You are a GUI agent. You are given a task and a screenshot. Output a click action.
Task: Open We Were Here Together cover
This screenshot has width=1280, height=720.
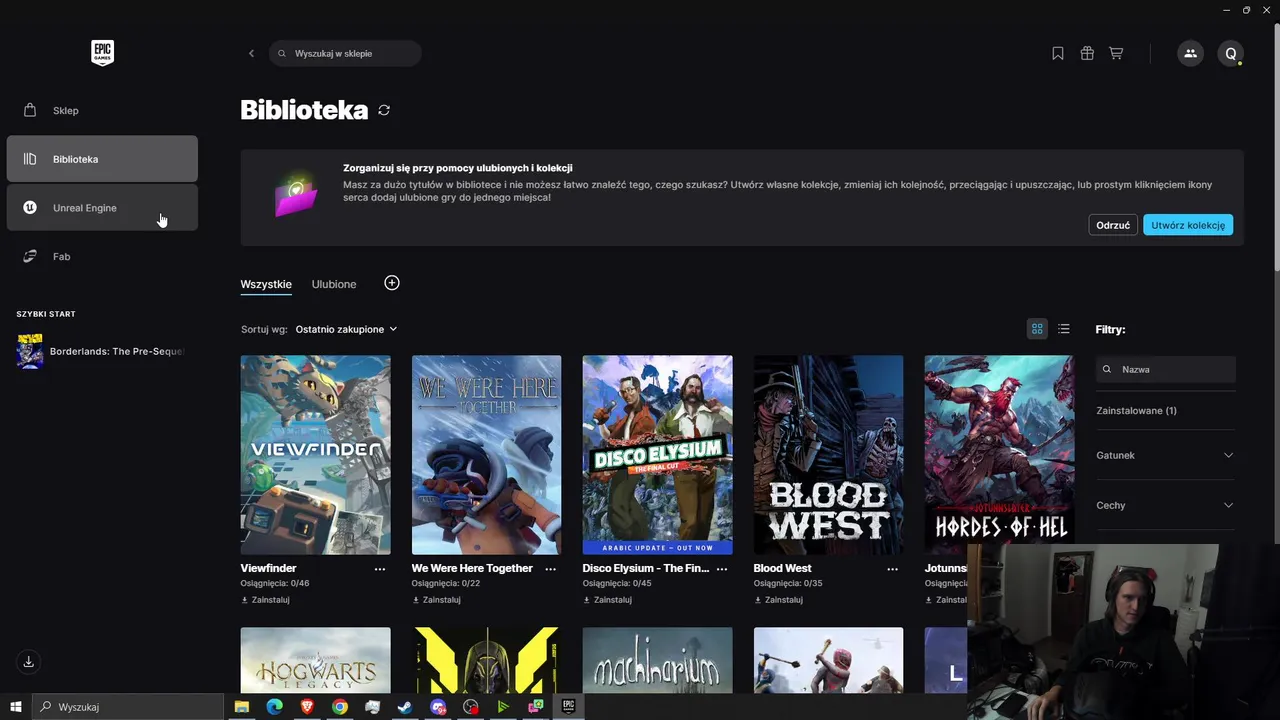[x=487, y=455]
